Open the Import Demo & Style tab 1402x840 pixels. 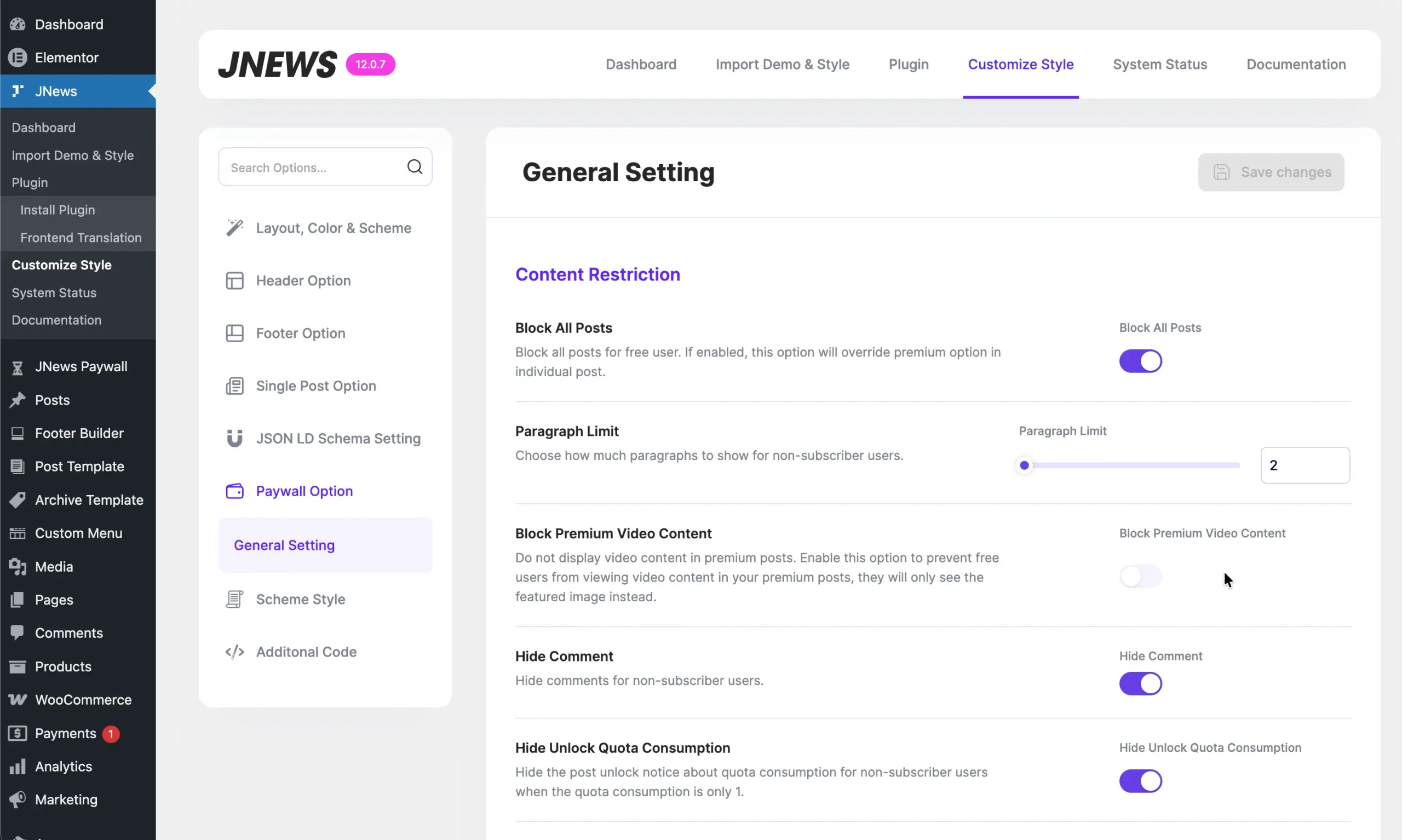(782, 64)
